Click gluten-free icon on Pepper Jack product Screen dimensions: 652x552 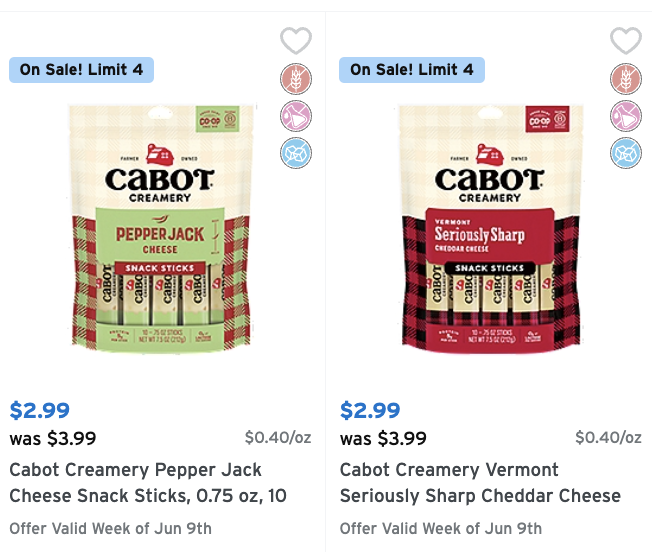[x=296, y=79]
